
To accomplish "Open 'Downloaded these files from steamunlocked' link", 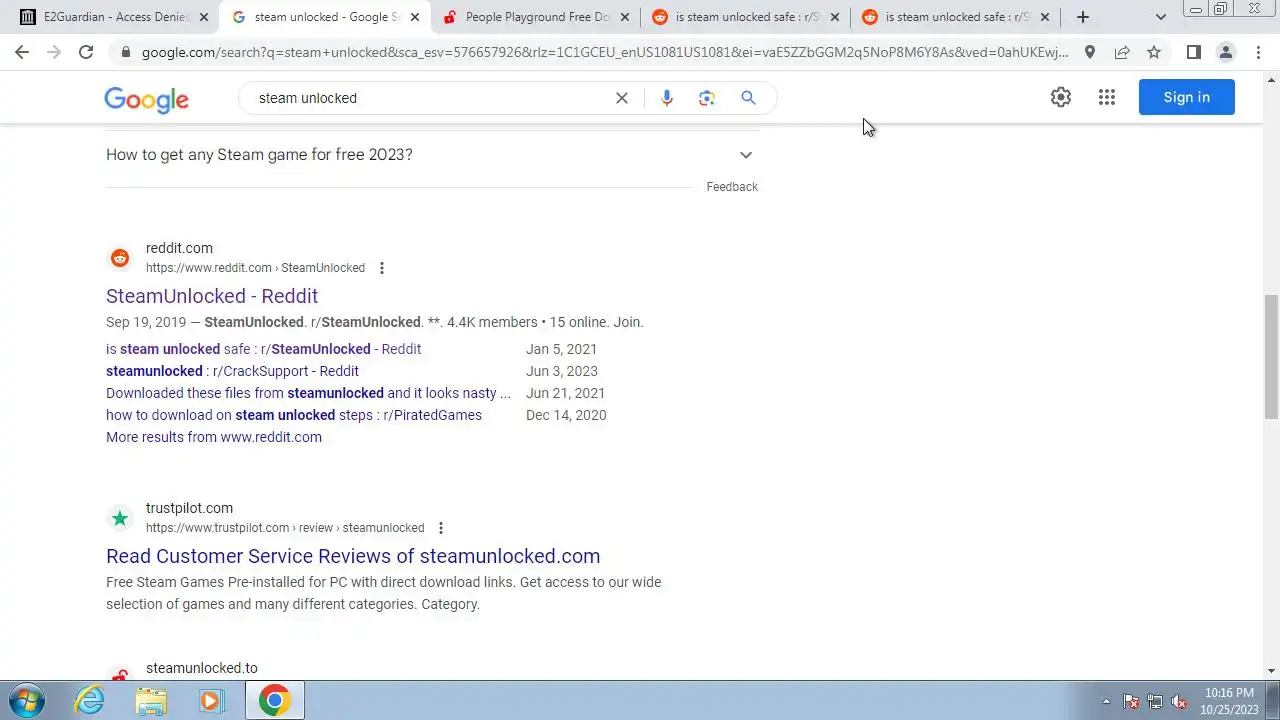I will (x=308, y=393).
